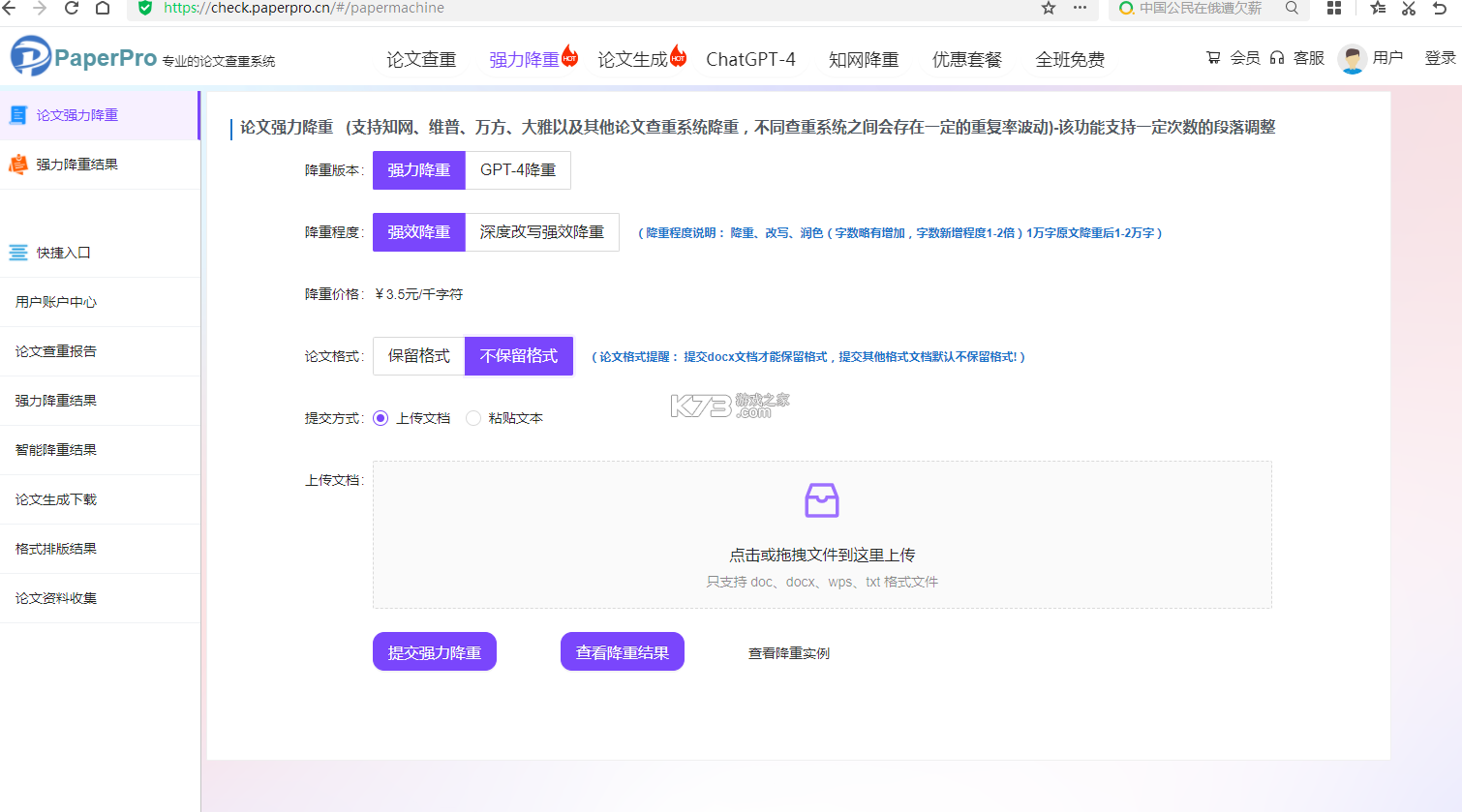The width and height of the screenshot is (1462, 812).
Task: Click the undo arrow icon in browser toolbar
Action: tap(1440, 8)
